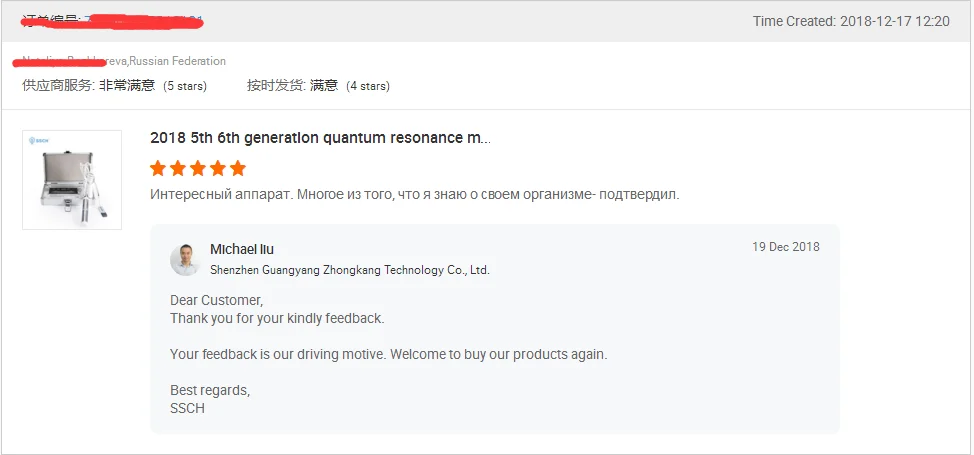
Task: Click the second orange rating star
Action: pyautogui.click(x=178, y=168)
